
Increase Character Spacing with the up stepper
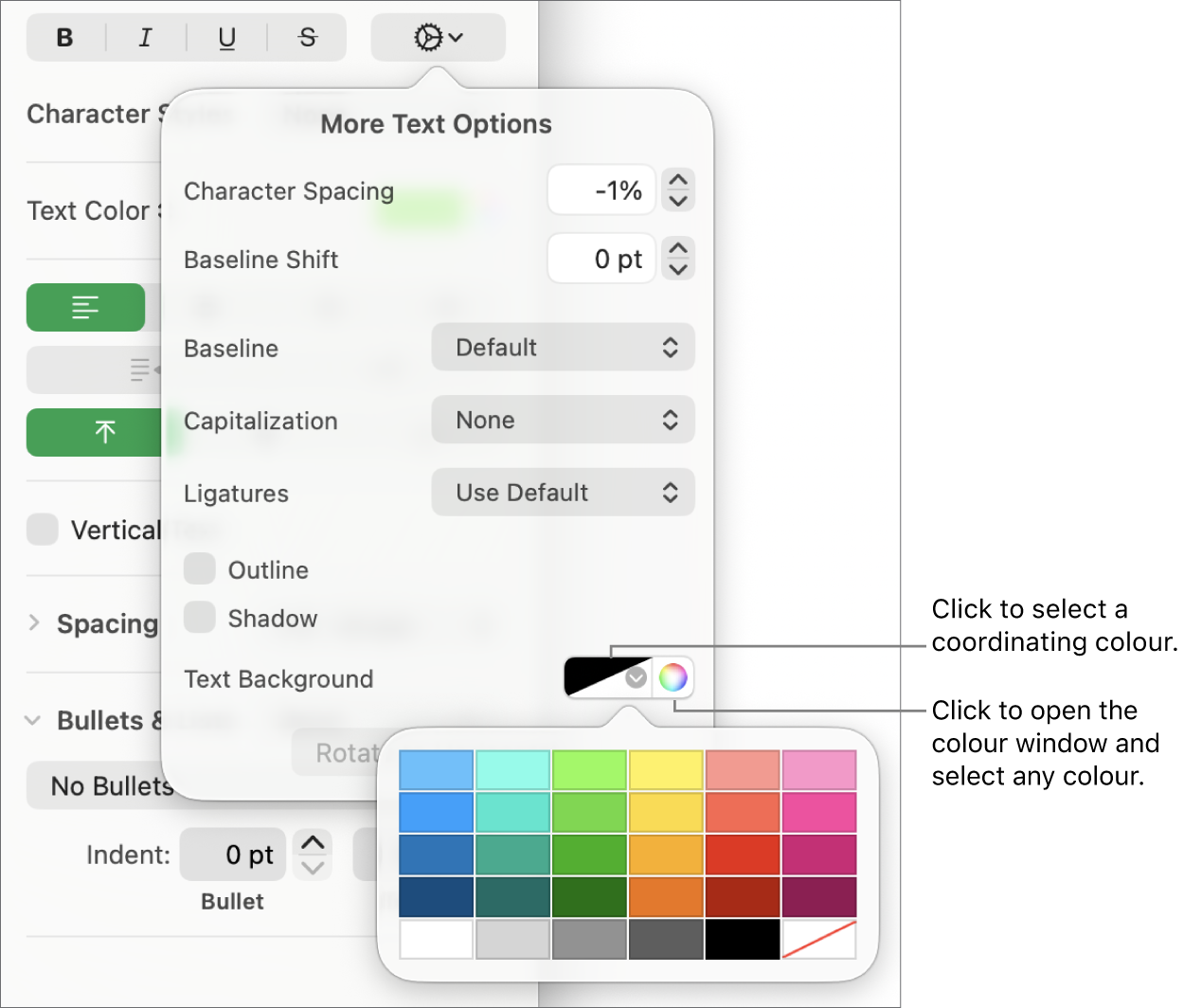pos(678,182)
